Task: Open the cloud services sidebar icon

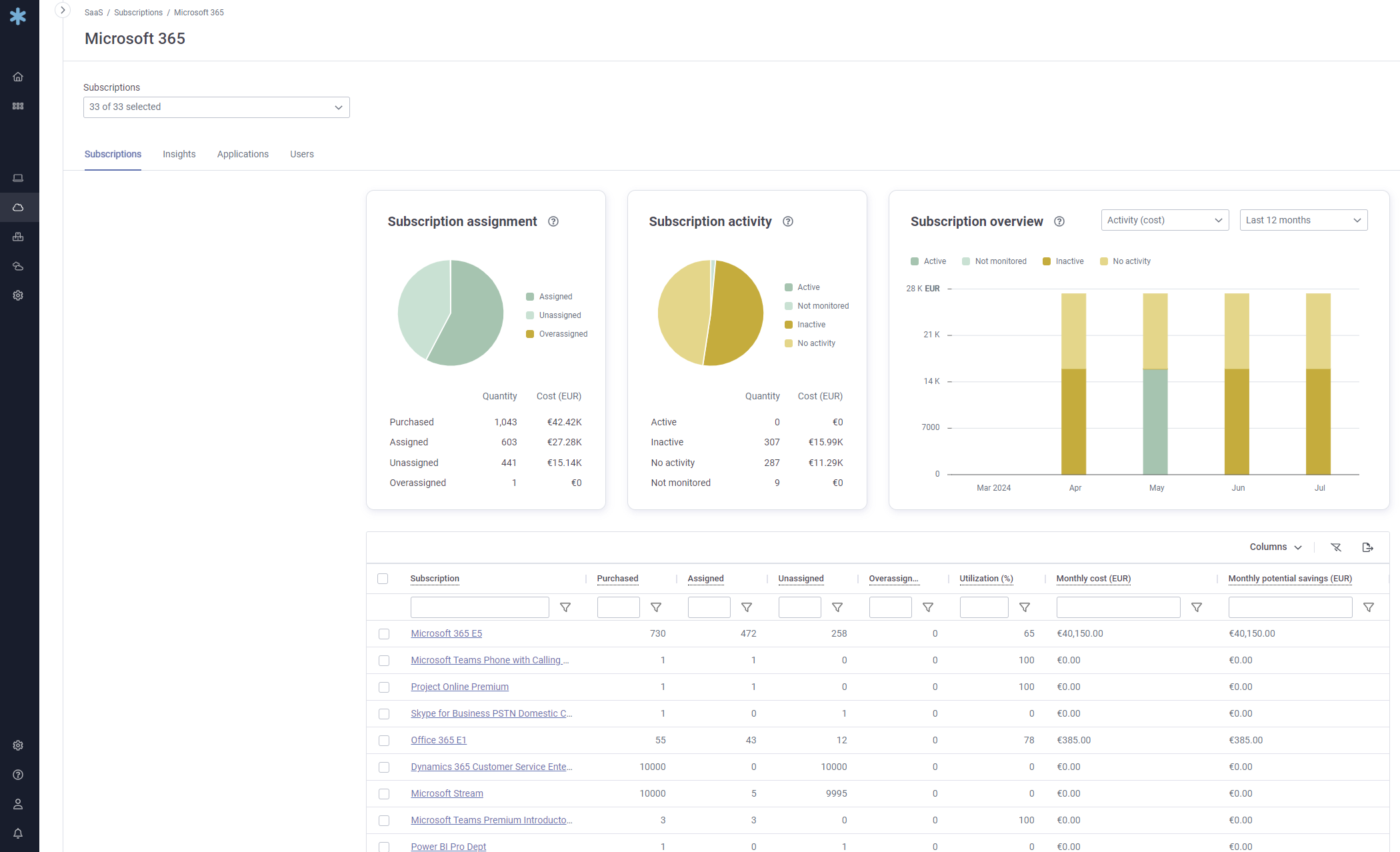Action: tap(18, 266)
